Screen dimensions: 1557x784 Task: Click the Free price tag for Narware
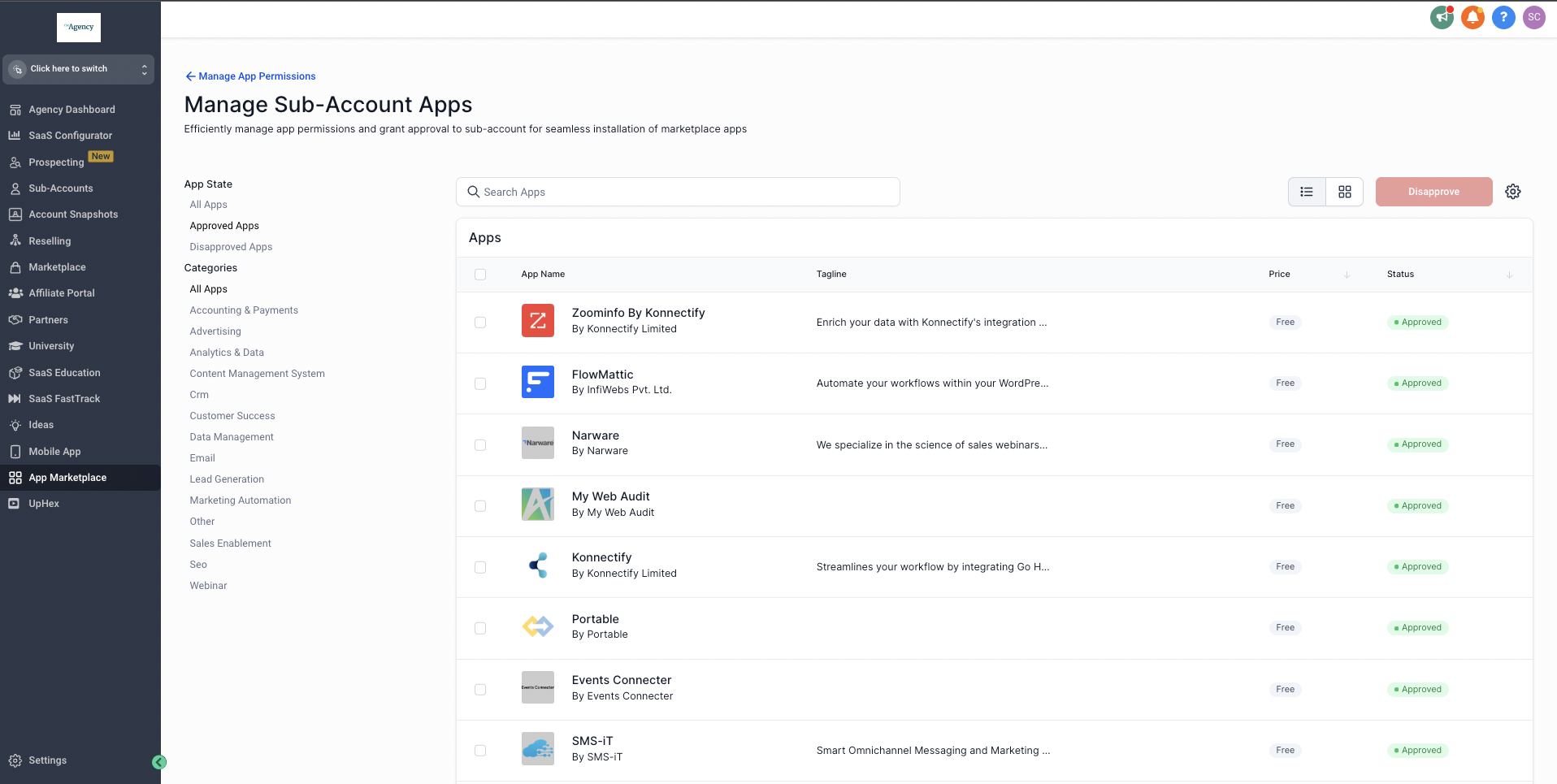[1285, 444]
